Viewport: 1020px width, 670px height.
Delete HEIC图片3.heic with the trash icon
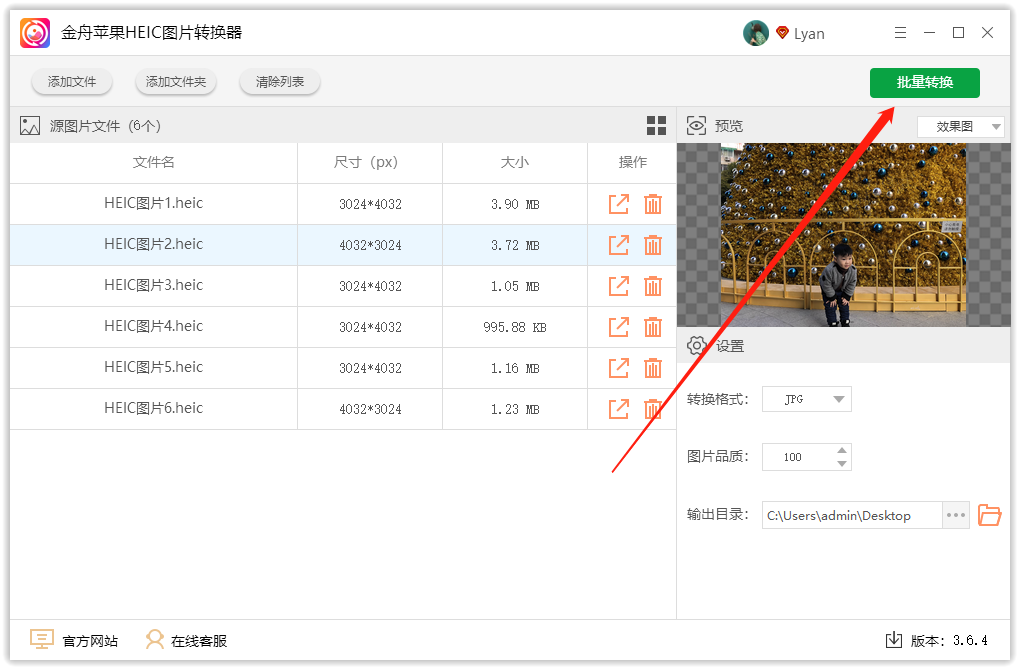(653, 286)
